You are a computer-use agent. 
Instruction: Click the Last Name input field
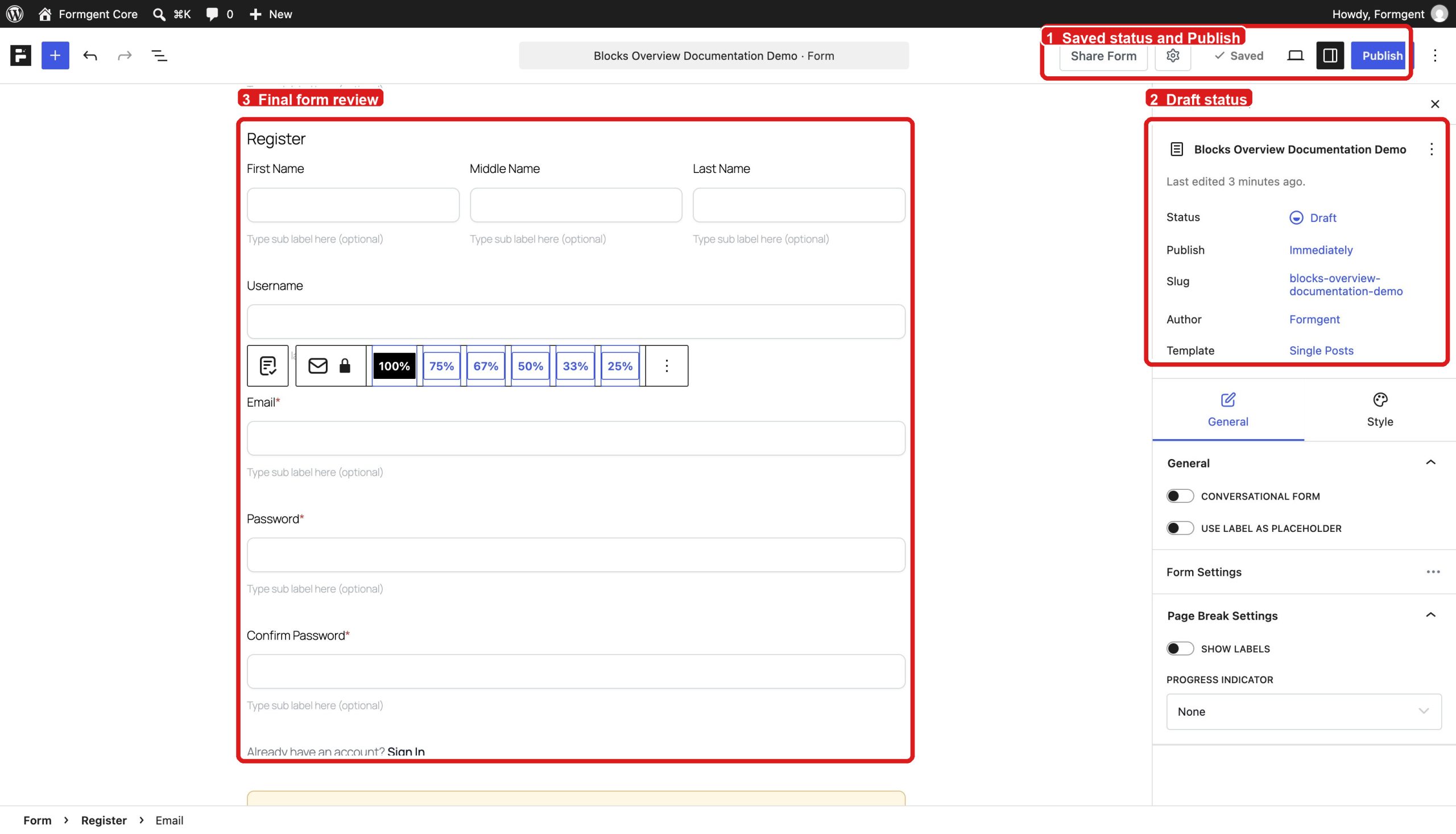coord(799,205)
